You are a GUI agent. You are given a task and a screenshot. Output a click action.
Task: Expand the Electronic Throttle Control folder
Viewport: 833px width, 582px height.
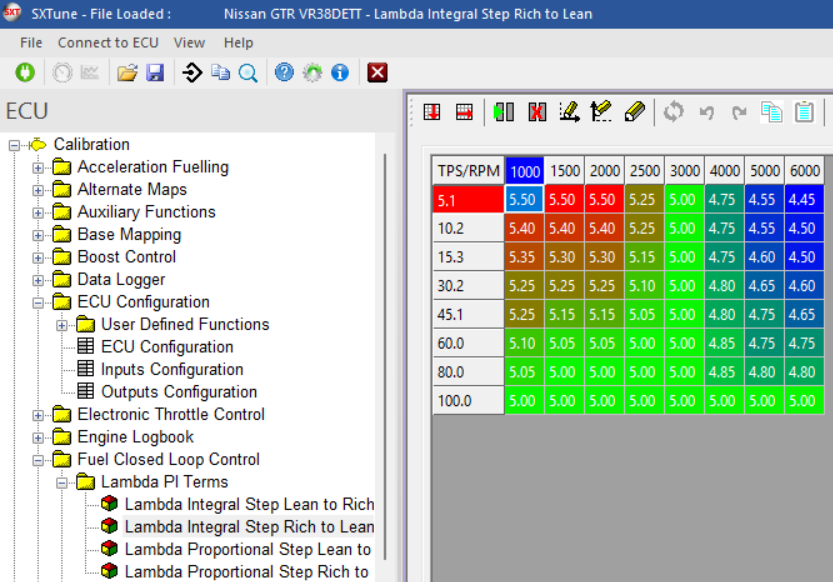tap(38, 415)
